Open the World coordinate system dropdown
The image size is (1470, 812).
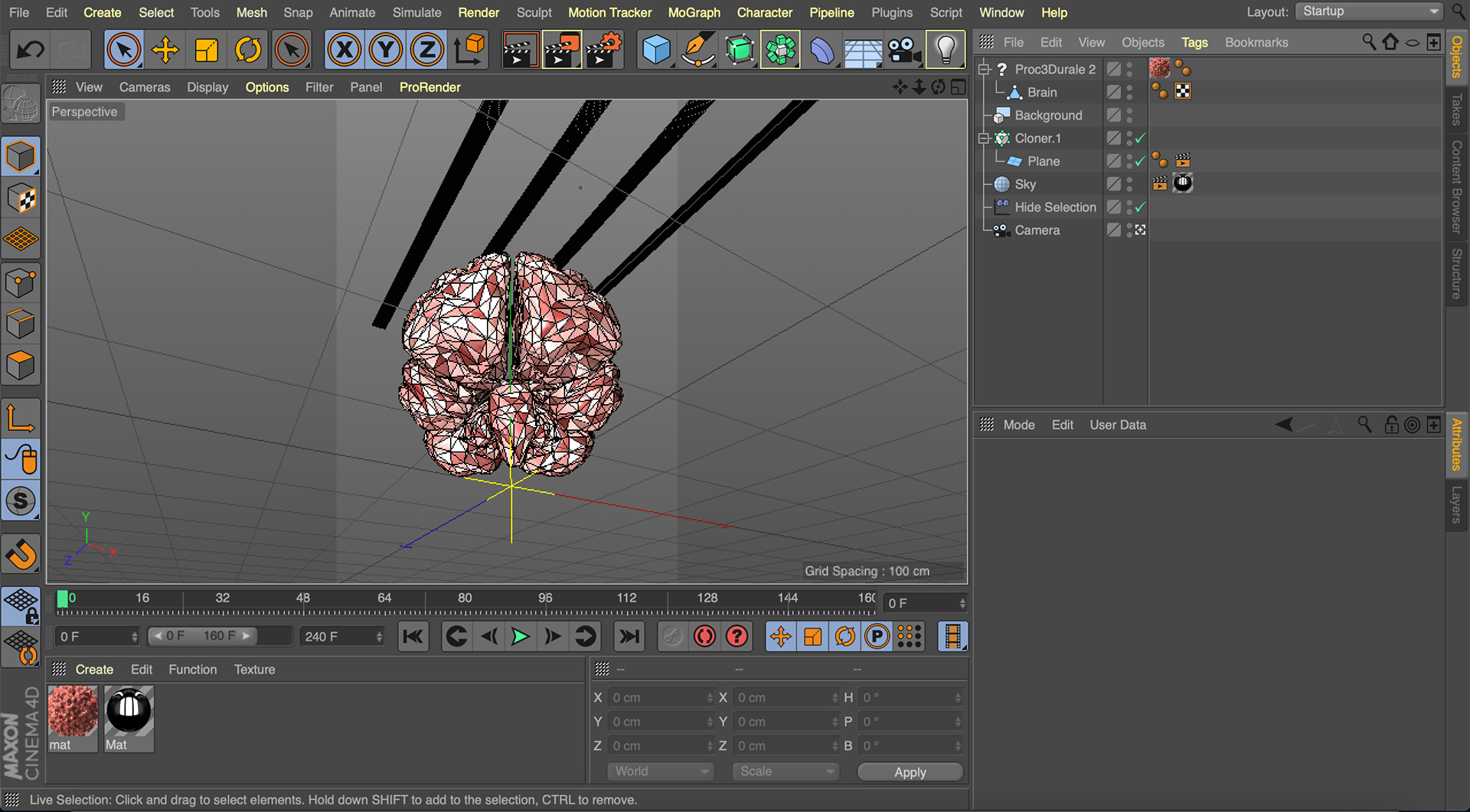(x=660, y=771)
